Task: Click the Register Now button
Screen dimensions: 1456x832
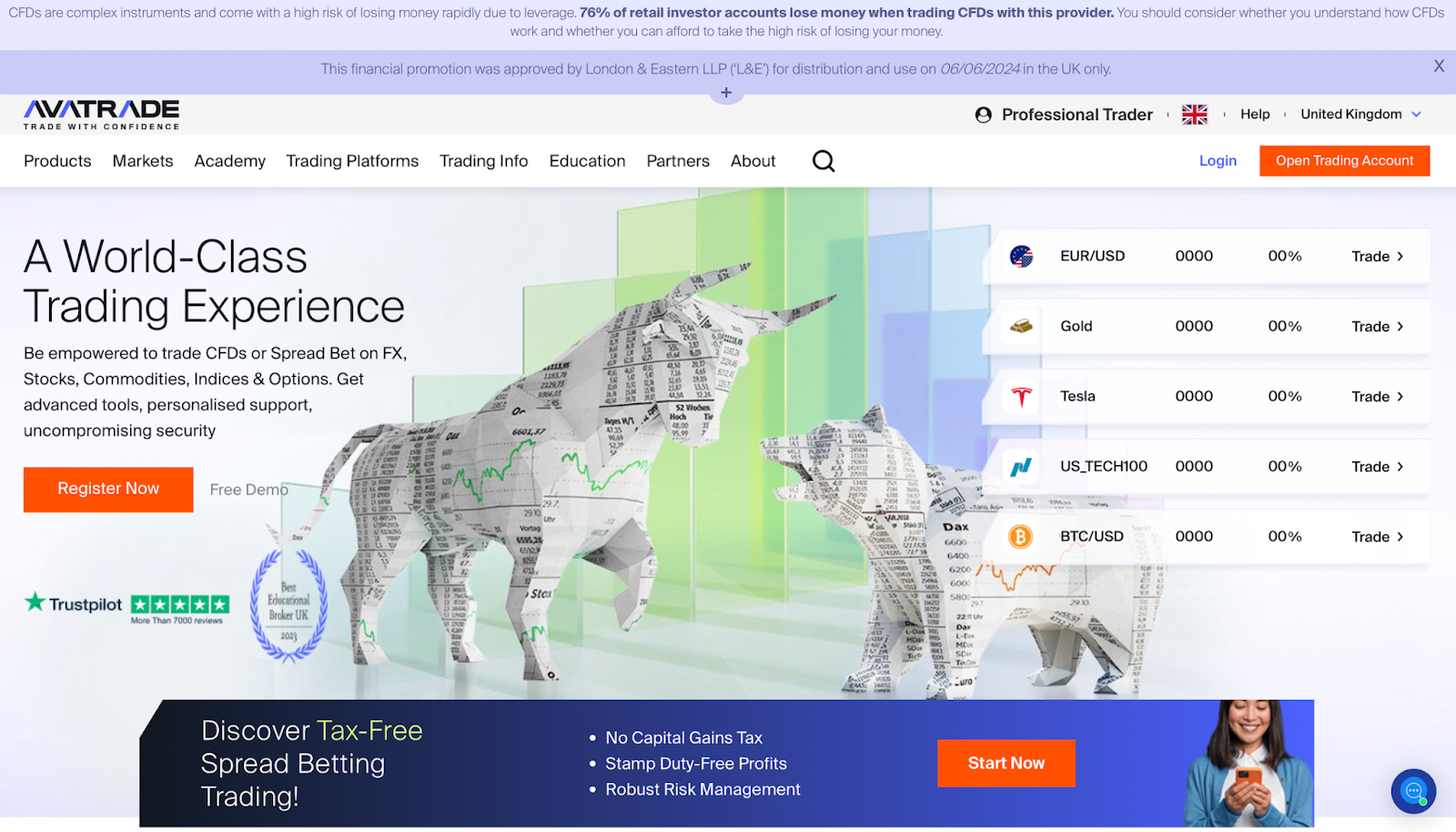Action: tap(108, 490)
